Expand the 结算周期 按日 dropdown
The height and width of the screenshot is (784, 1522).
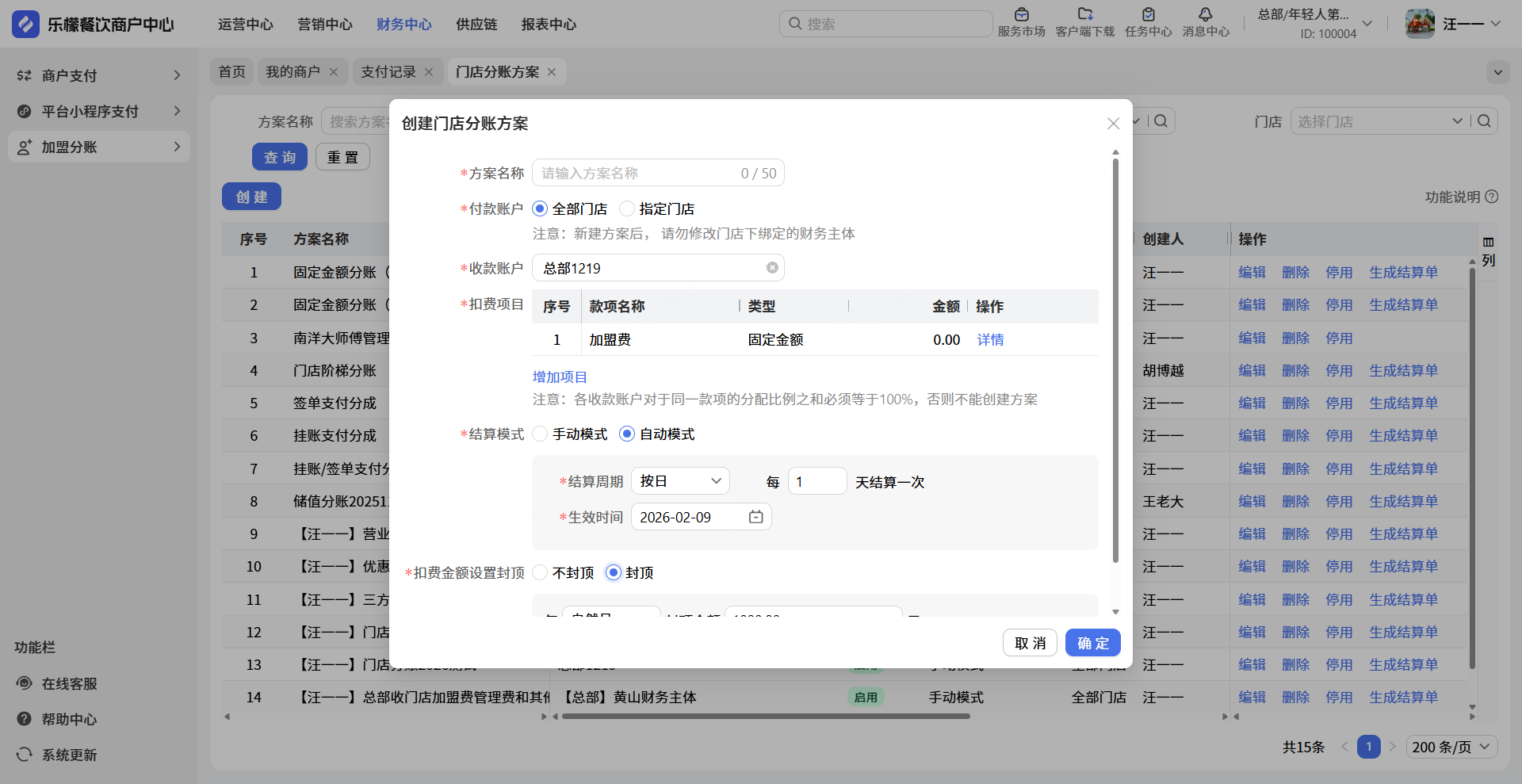pos(679,481)
